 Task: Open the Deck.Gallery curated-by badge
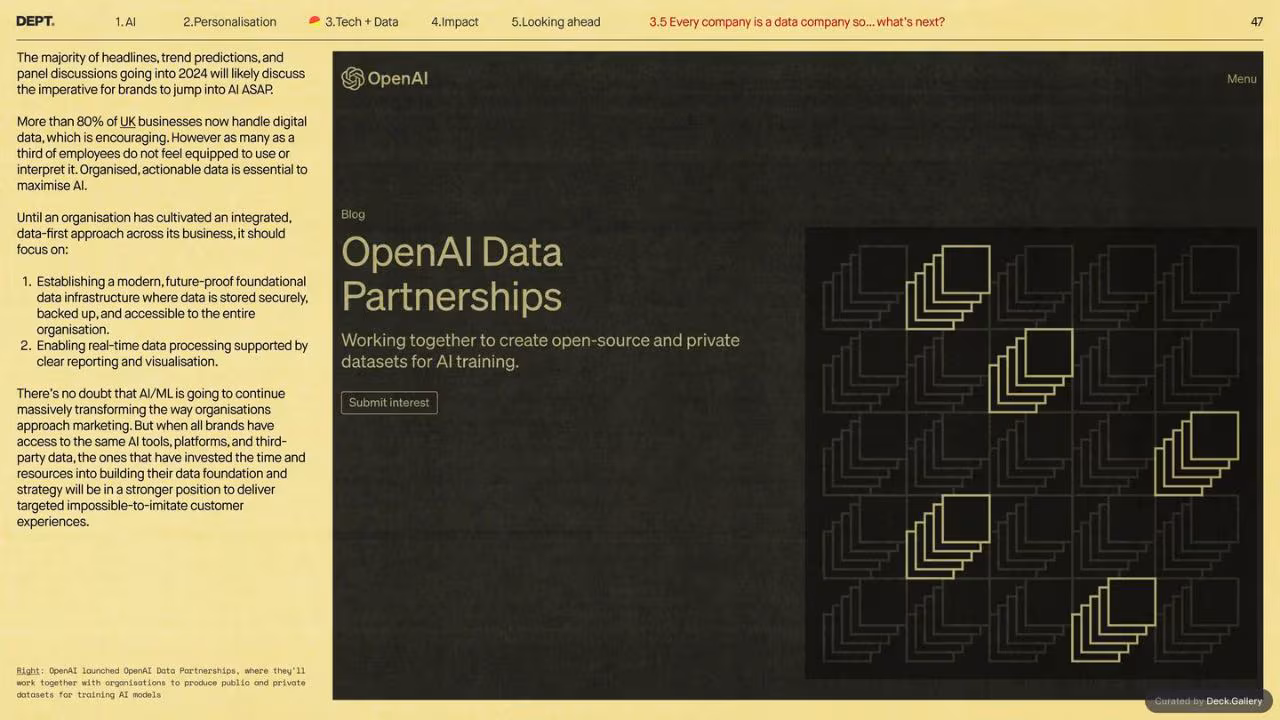(x=1208, y=701)
